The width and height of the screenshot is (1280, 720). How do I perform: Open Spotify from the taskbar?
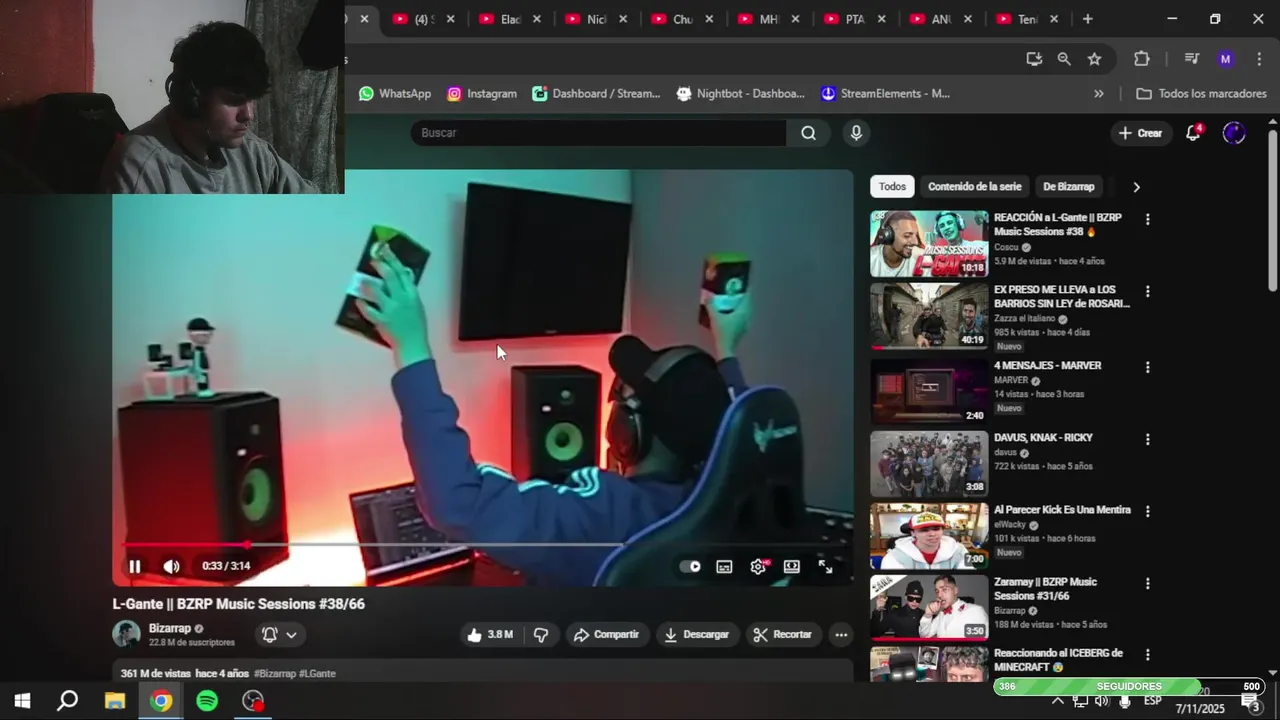[207, 701]
